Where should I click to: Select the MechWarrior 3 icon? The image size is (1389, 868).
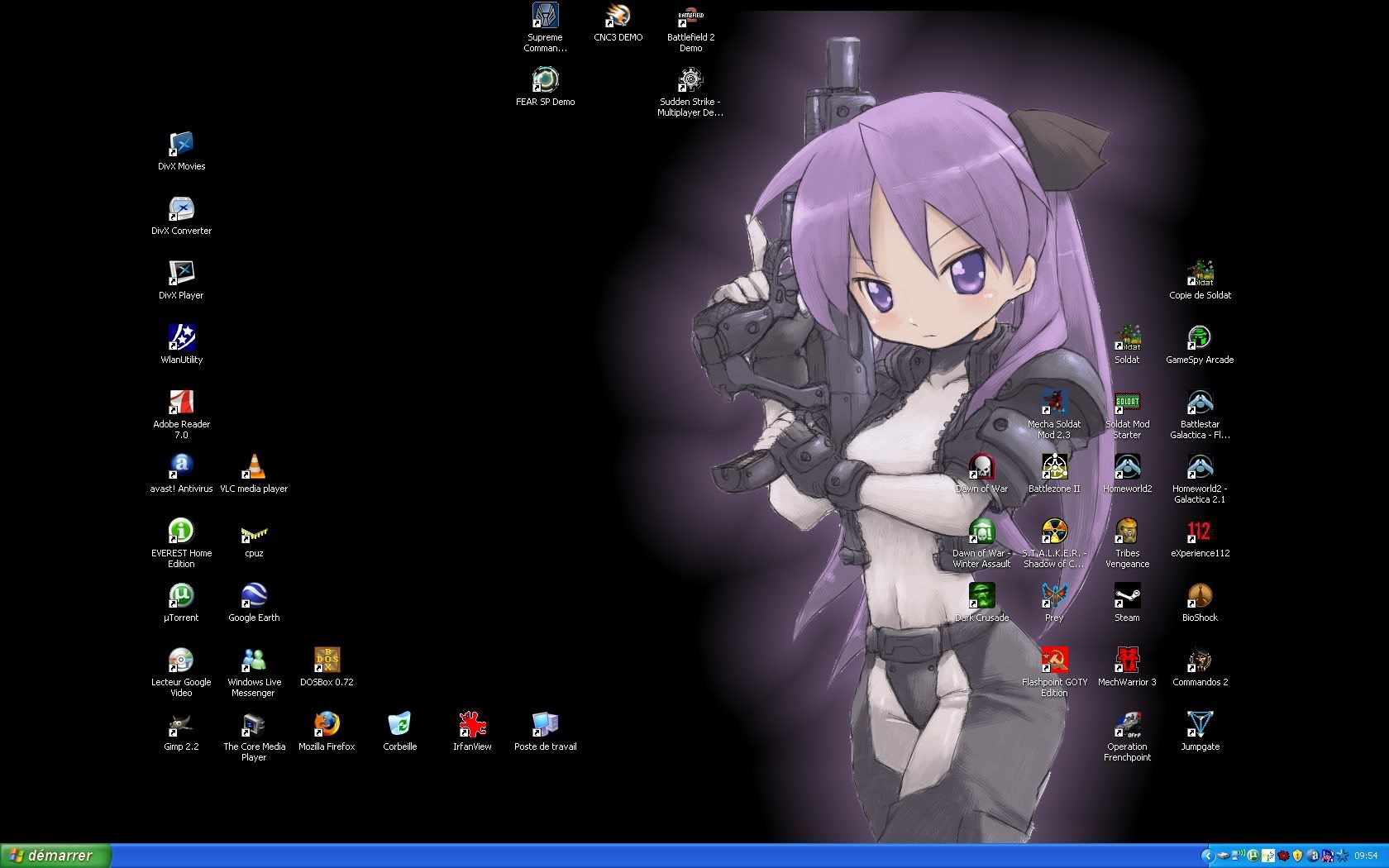(1127, 660)
